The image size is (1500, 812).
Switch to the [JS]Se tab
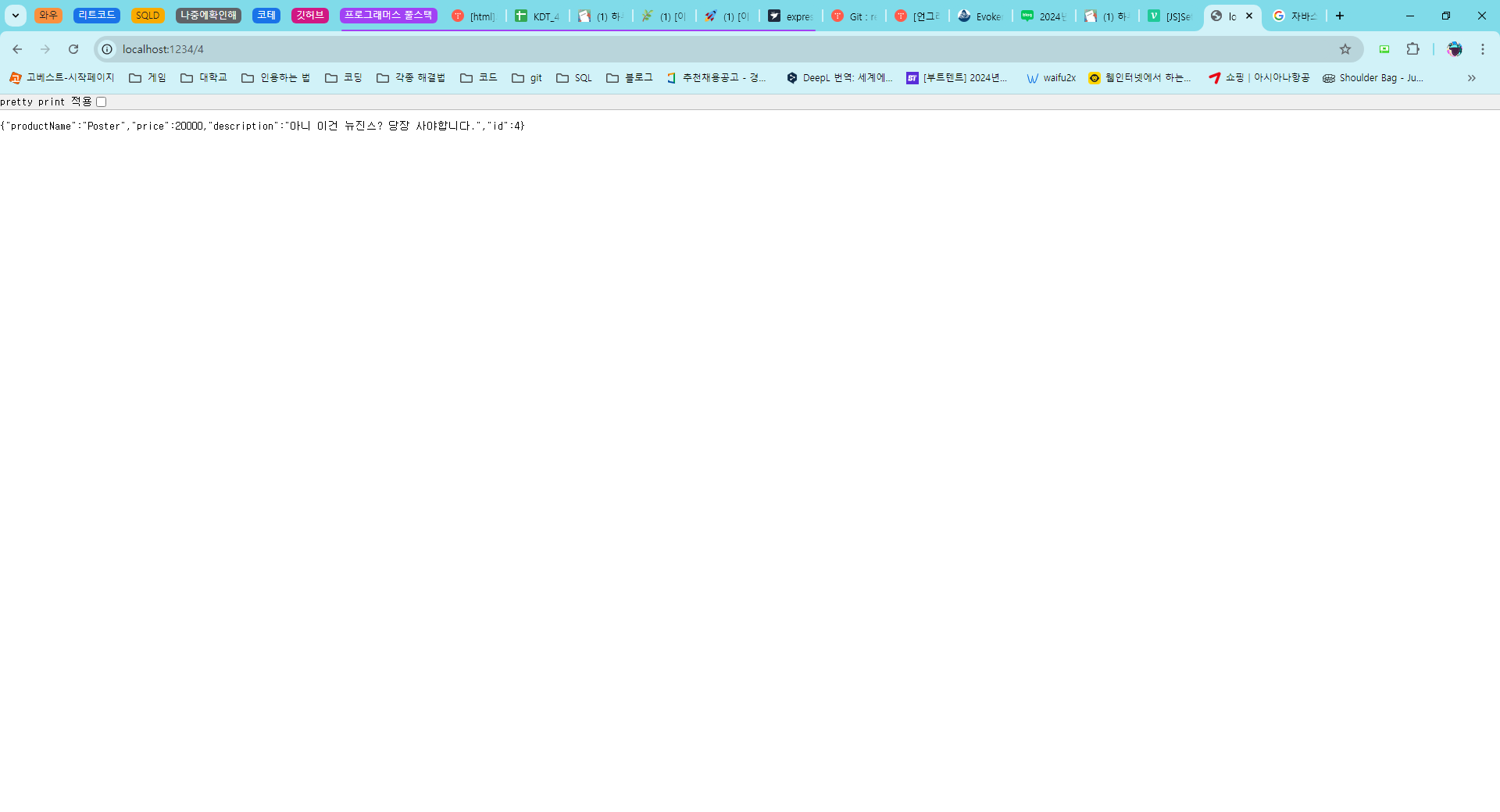(1170, 16)
